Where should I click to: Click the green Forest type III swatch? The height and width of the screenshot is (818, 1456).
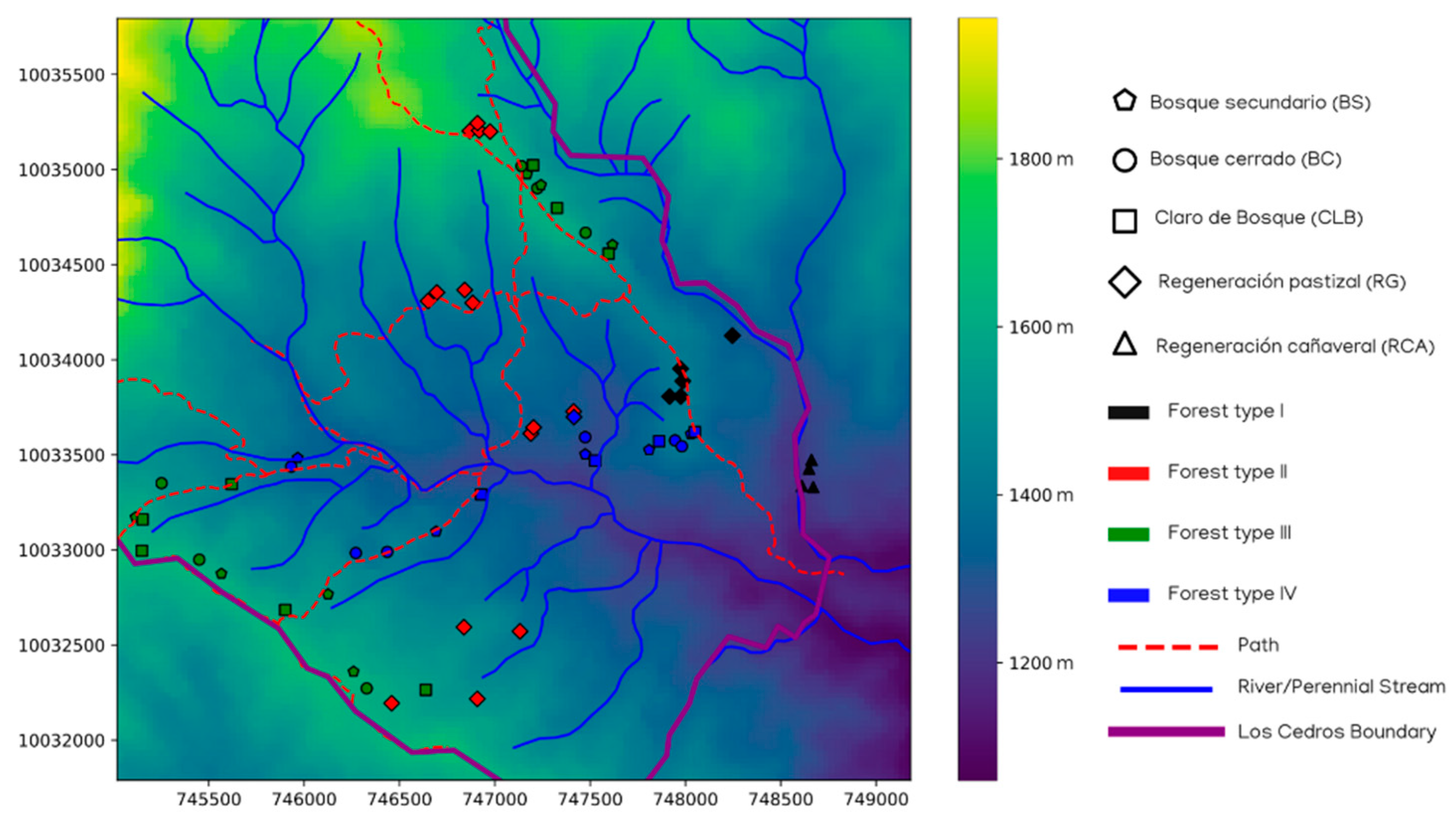1128,534
